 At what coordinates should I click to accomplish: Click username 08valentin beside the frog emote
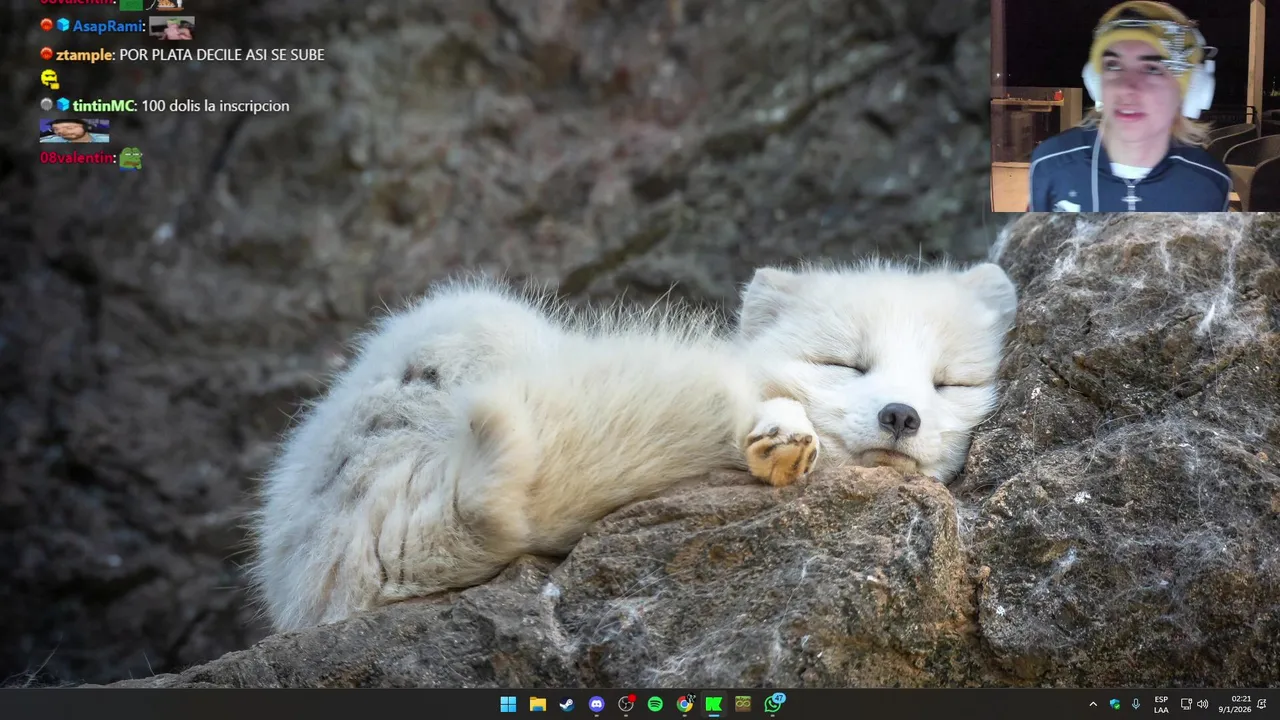pos(77,158)
